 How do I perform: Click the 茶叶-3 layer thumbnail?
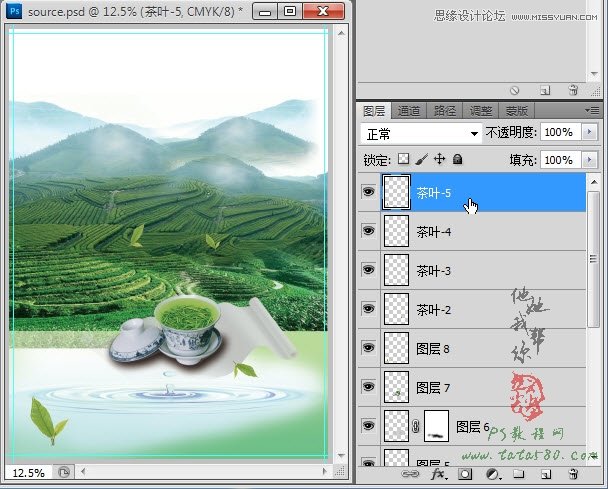point(396,270)
